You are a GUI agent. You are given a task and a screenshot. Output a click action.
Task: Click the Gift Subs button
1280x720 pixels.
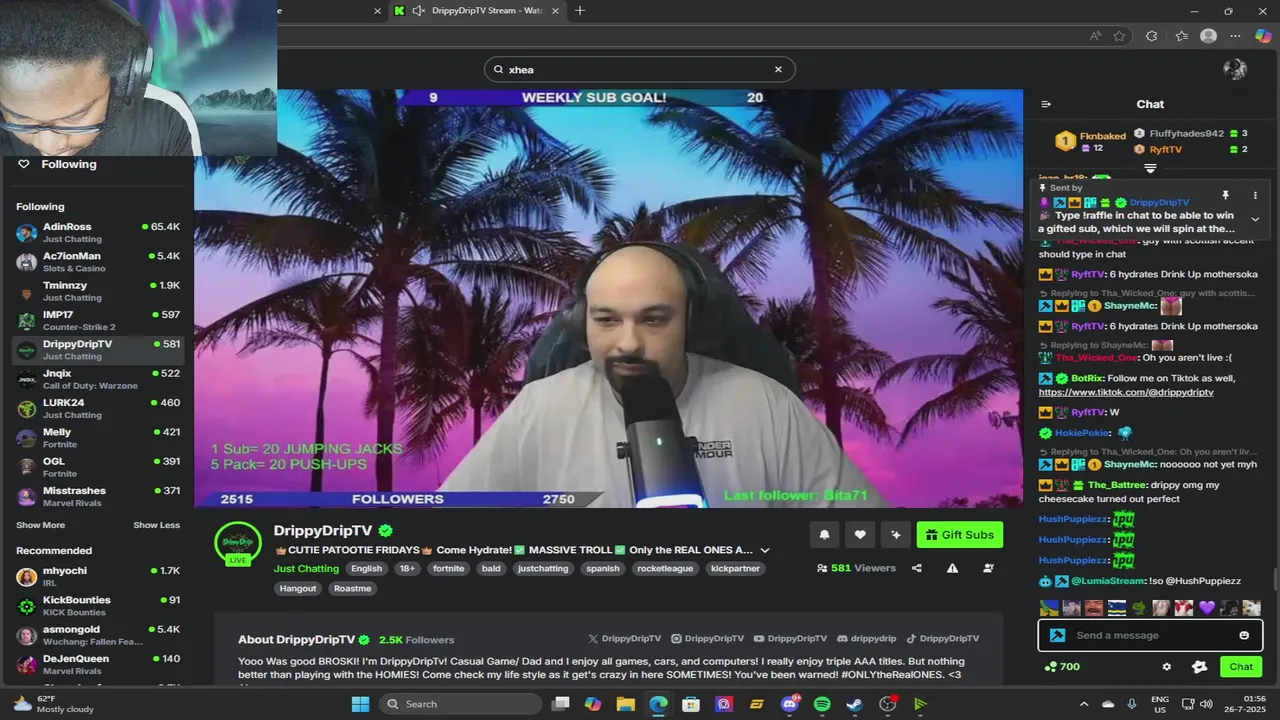960,535
